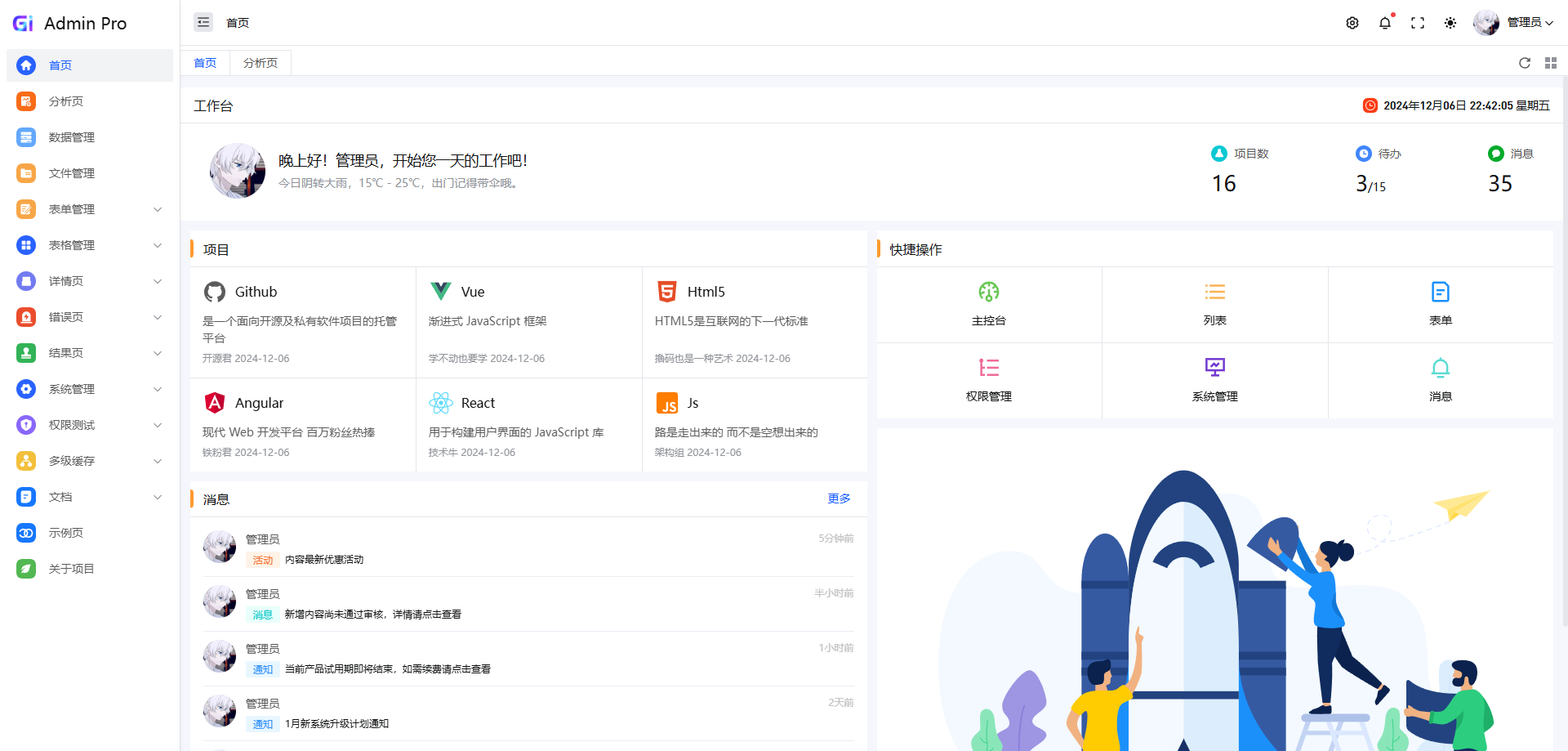Click the 表单 quick action icon
This screenshot has width=1568, height=751.
1441,292
